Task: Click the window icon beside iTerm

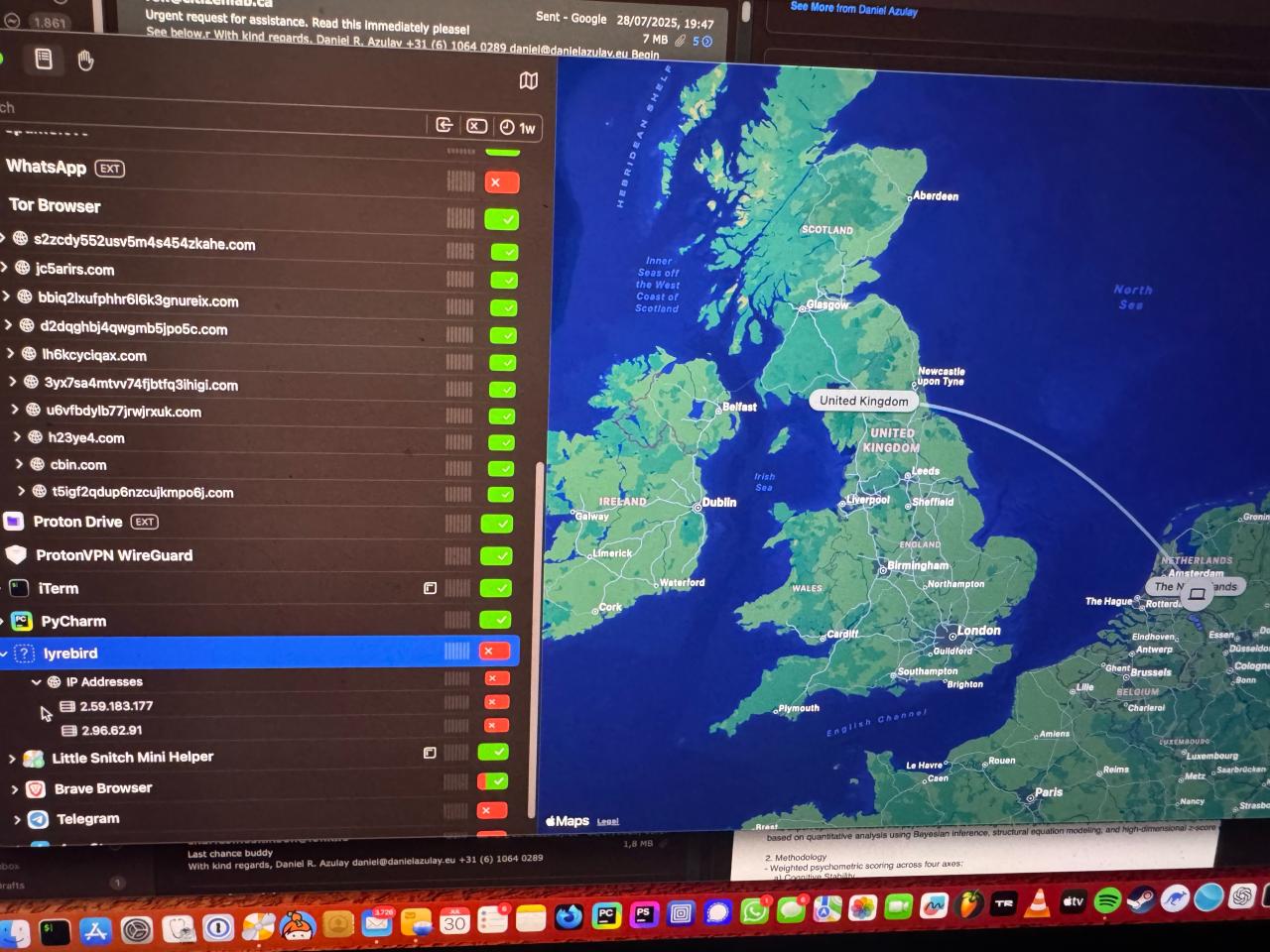Action: [430, 588]
